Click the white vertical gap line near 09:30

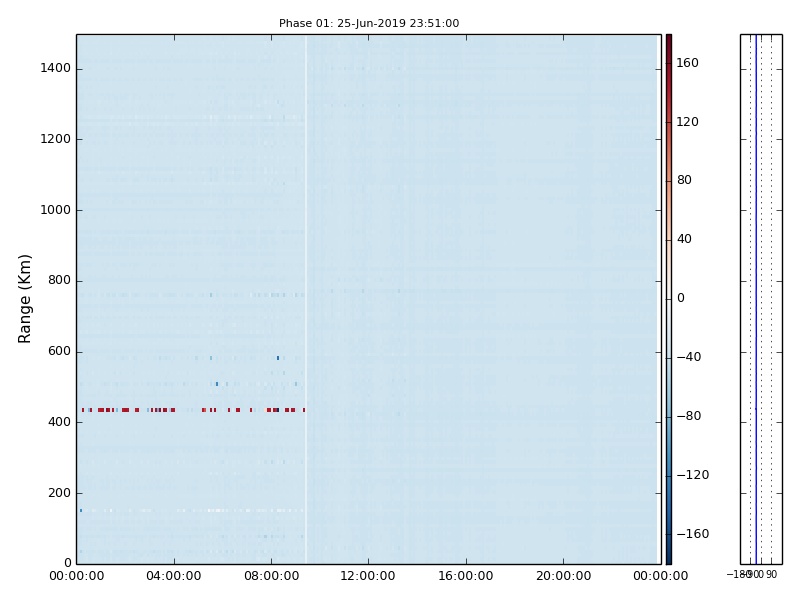[306, 299]
